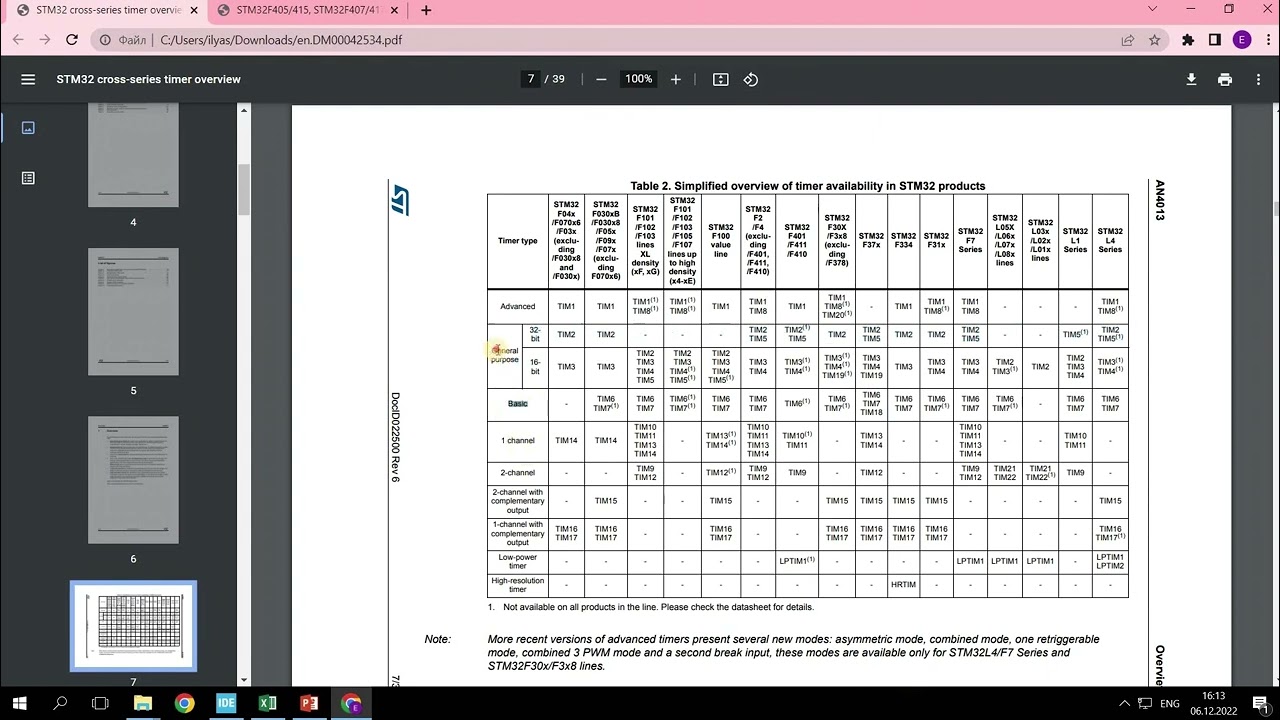Open page 5 thumbnail
The image size is (1280, 720).
pos(133,312)
